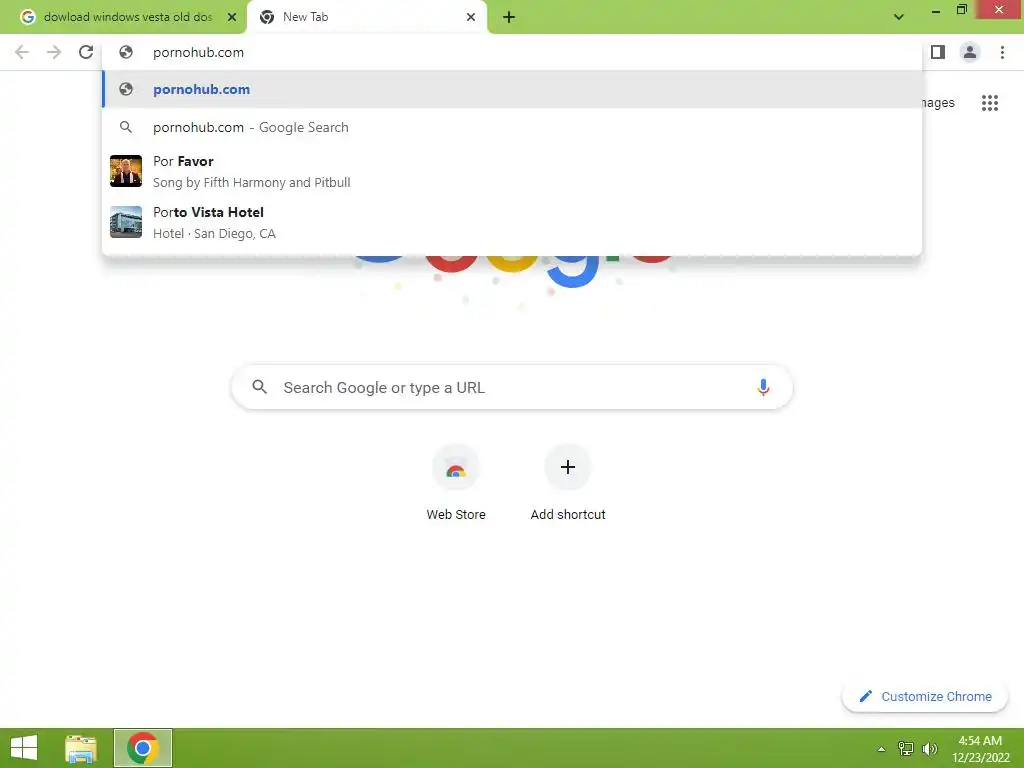Open the volume speaker icon

tap(930, 748)
